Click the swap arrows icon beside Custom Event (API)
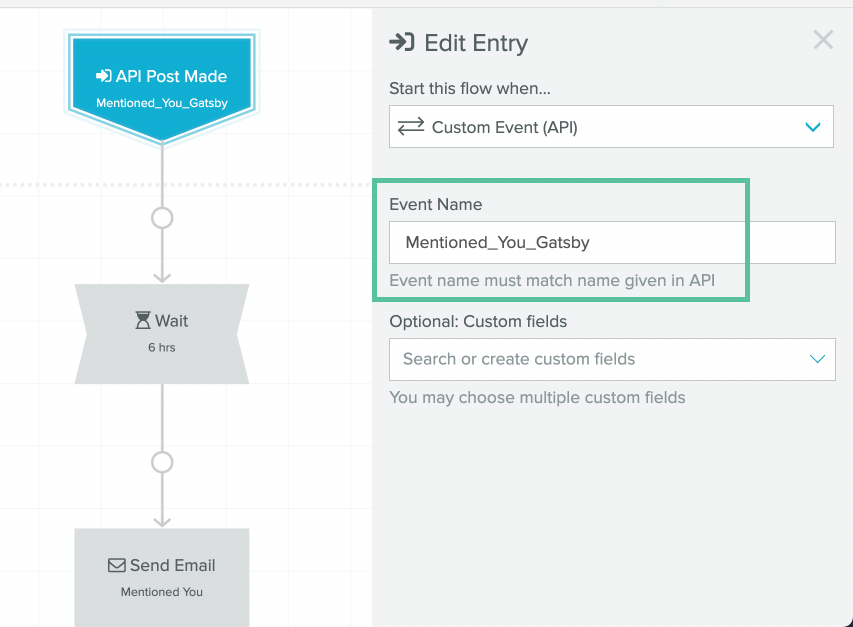This screenshot has height=627, width=853. click(x=411, y=127)
